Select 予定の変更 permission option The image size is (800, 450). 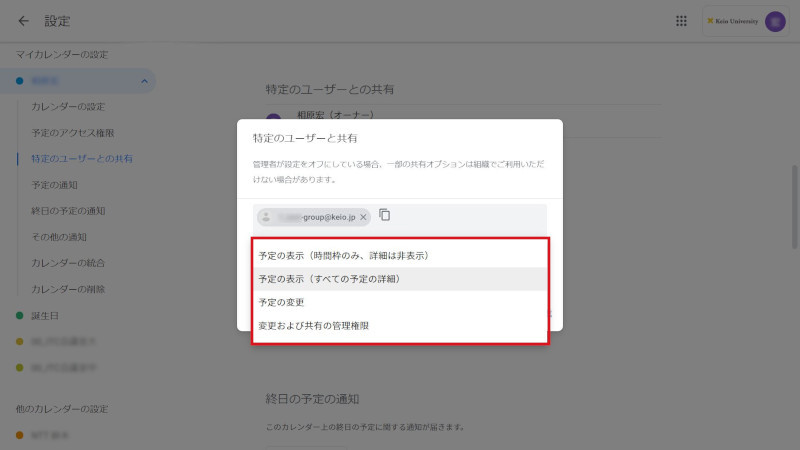pyautogui.click(x=281, y=302)
